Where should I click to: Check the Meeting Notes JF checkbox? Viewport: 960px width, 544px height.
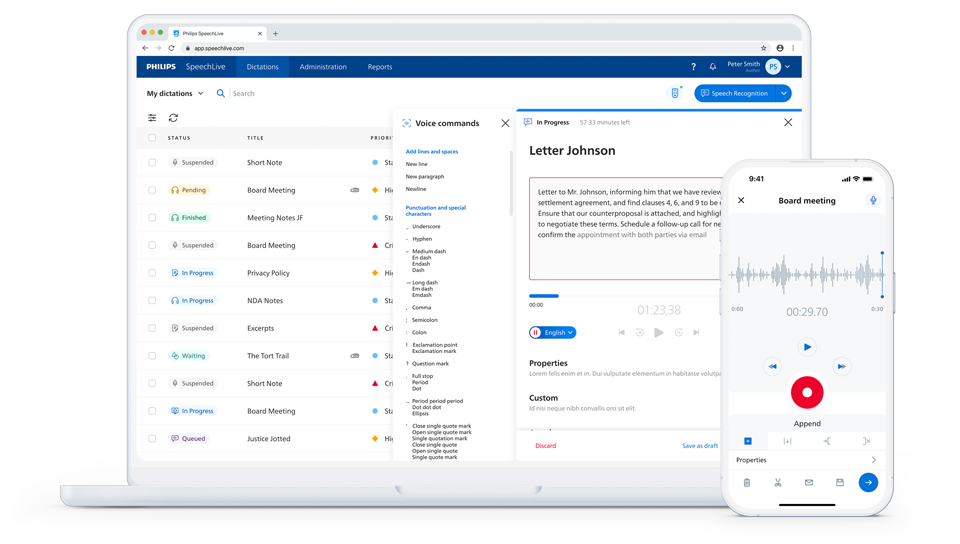point(152,218)
